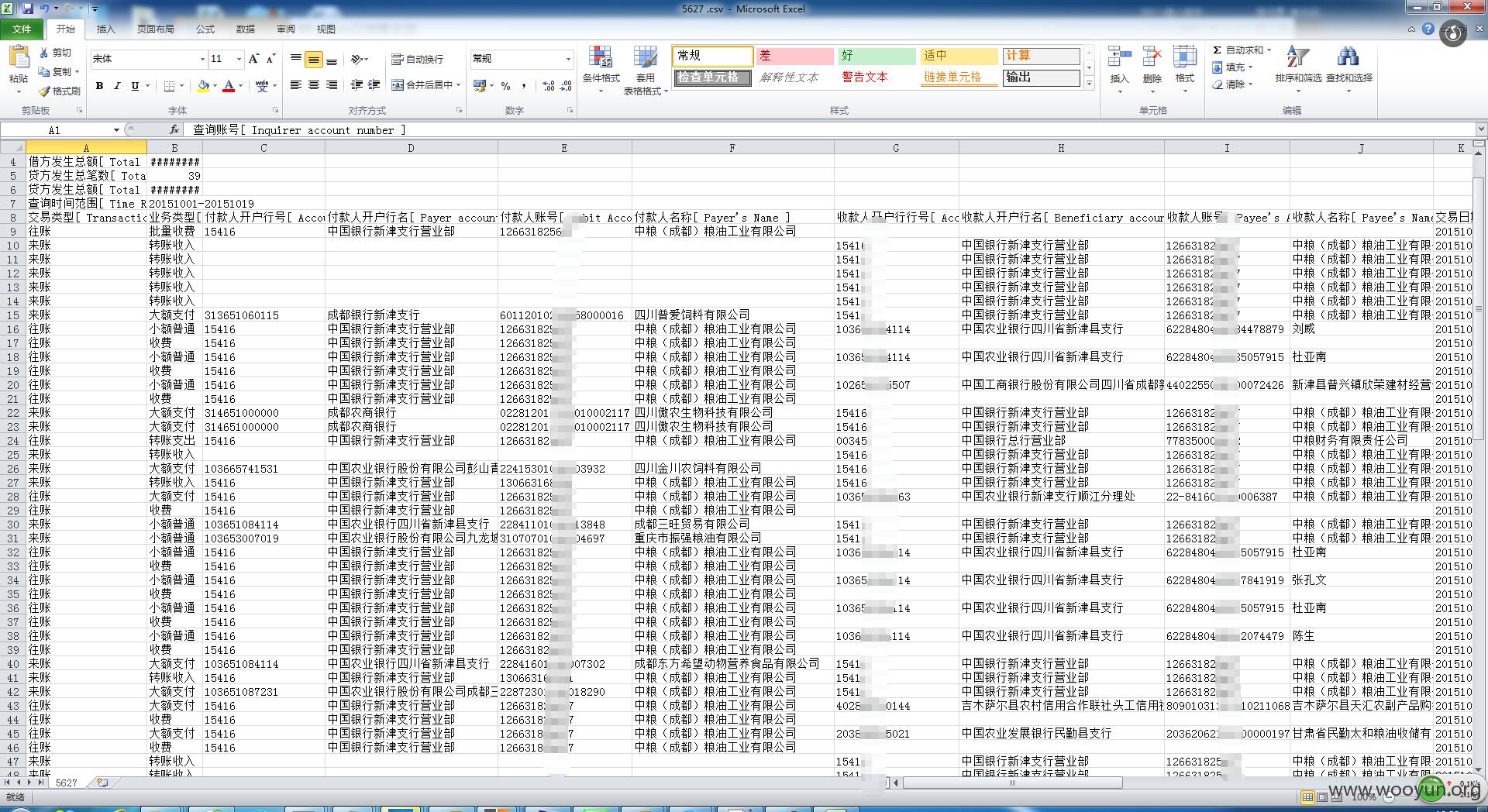Screen dimensions: 1488x812
Task: Click the Name Box showing A1
Action: [x=56, y=130]
